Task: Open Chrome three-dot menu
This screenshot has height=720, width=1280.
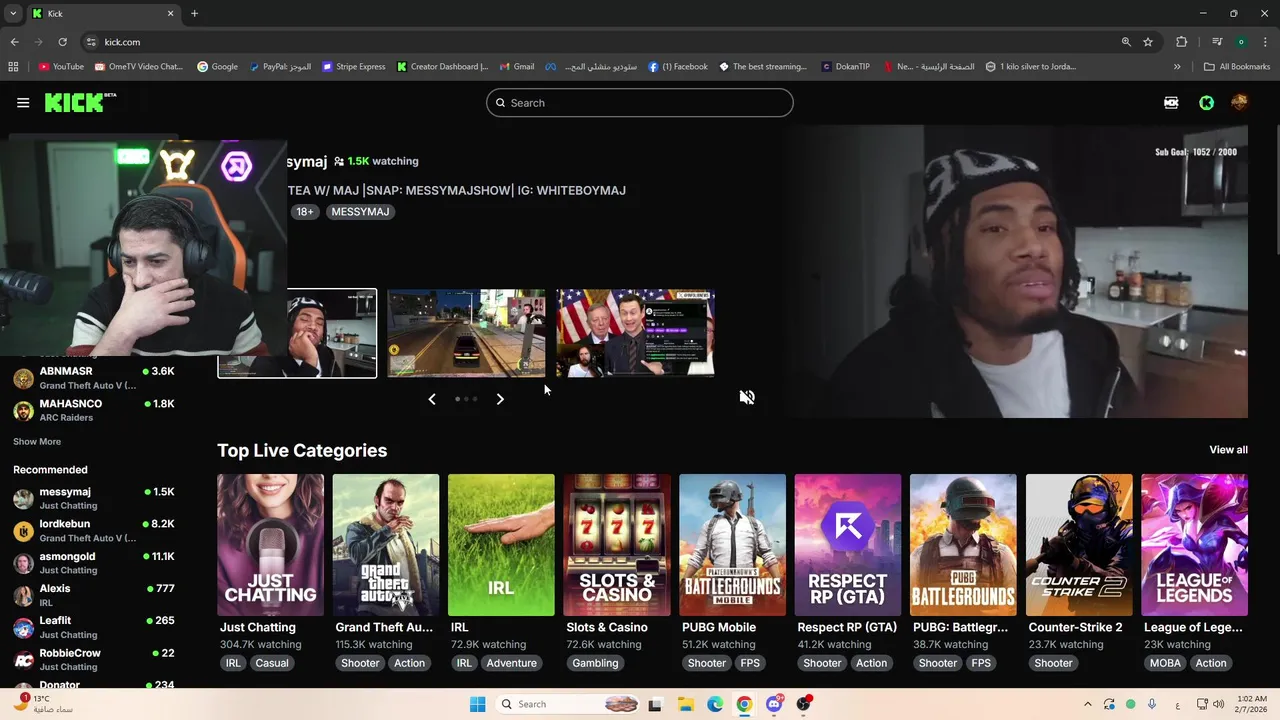Action: [x=1265, y=42]
